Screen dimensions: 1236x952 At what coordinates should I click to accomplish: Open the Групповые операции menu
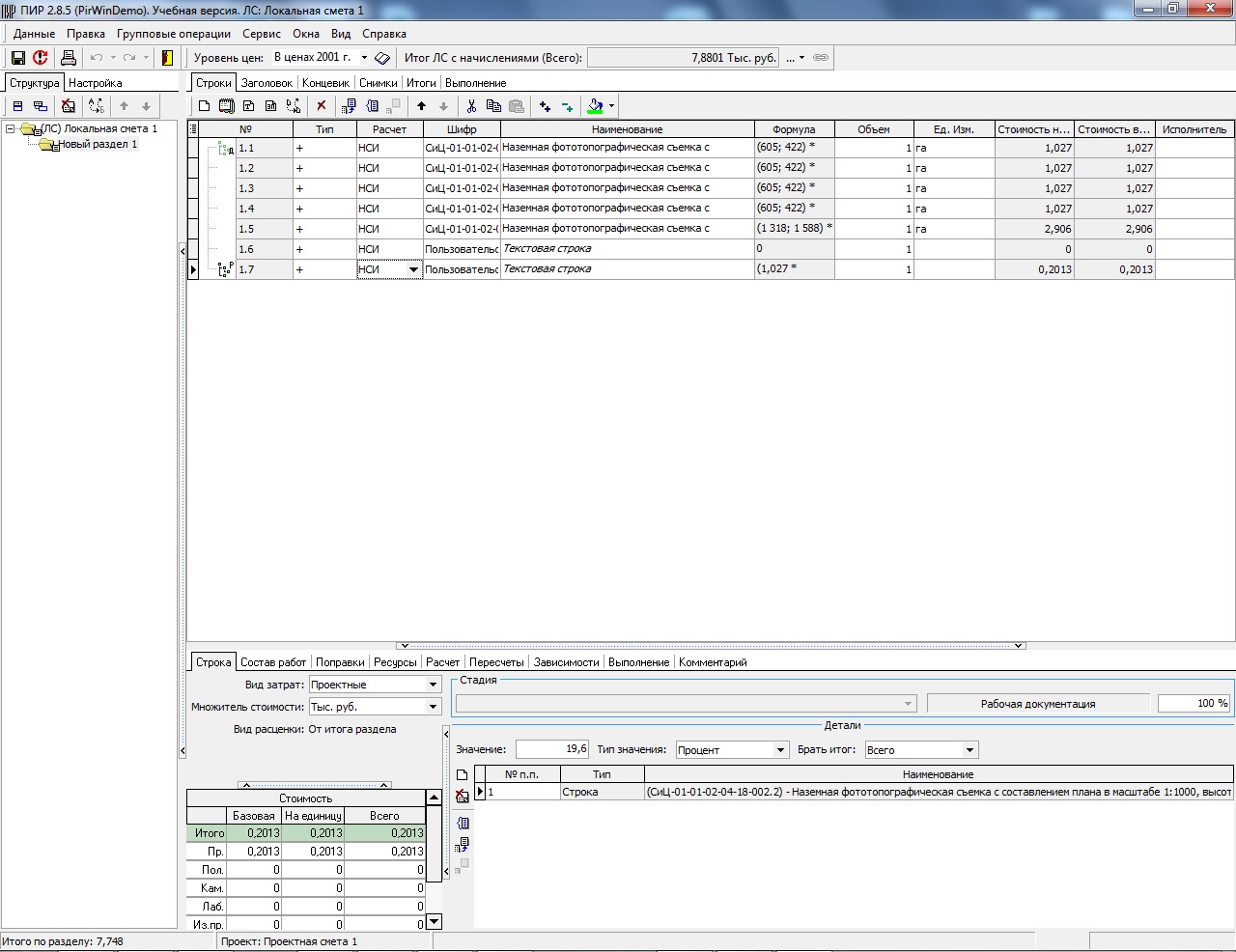point(174,33)
